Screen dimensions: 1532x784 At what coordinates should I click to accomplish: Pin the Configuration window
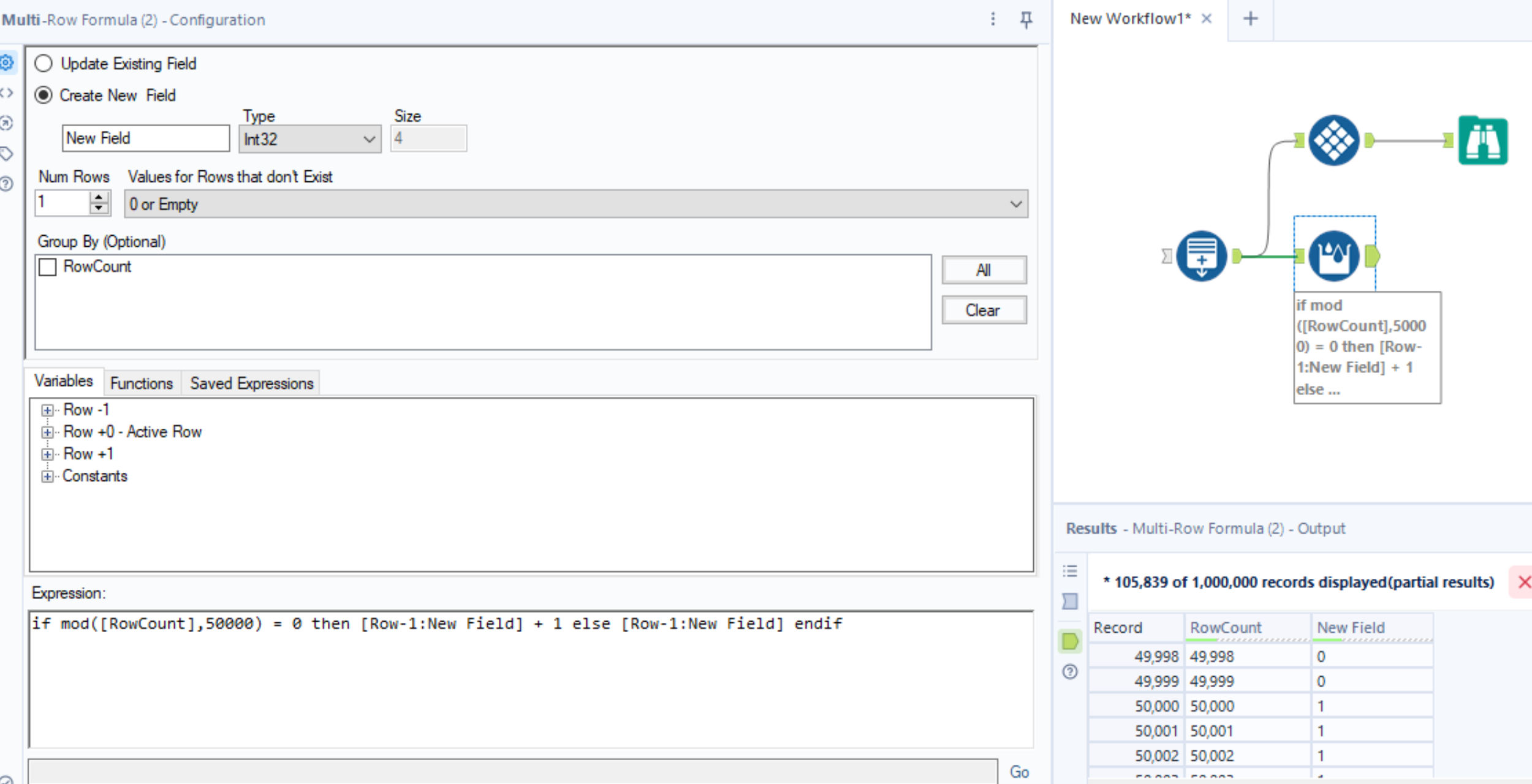pyautogui.click(x=1026, y=20)
